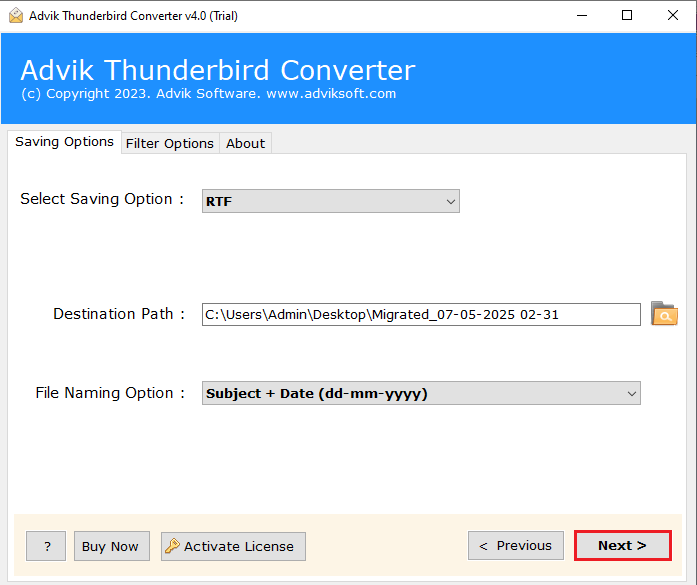Screen dimensions: 697x585
Task: Click the Buy Now button
Action: click(112, 546)
